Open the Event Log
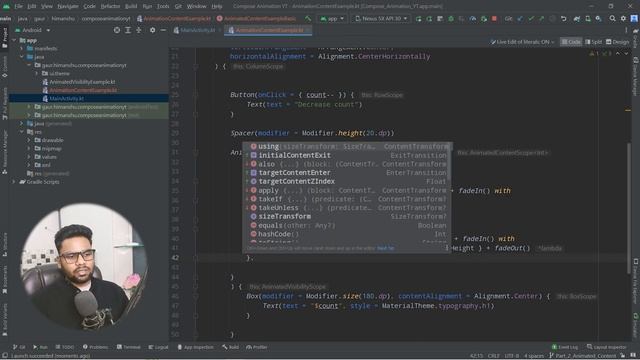640x360 pixels. (x=565, y=347)
